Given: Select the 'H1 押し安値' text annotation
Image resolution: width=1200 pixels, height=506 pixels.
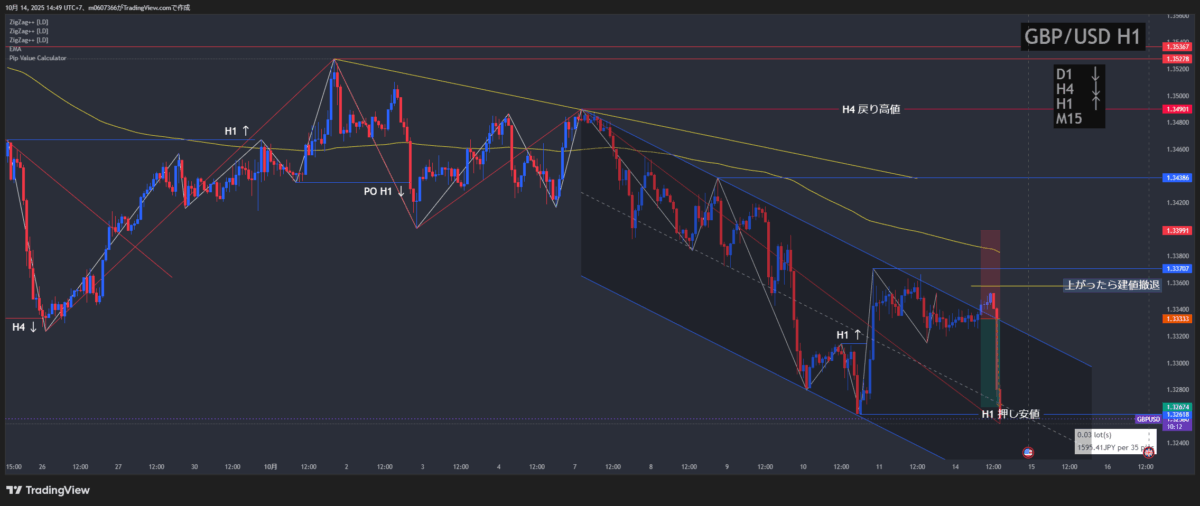Looking at the screenshot, I should pyautogui.click(x=1010, y=414).
